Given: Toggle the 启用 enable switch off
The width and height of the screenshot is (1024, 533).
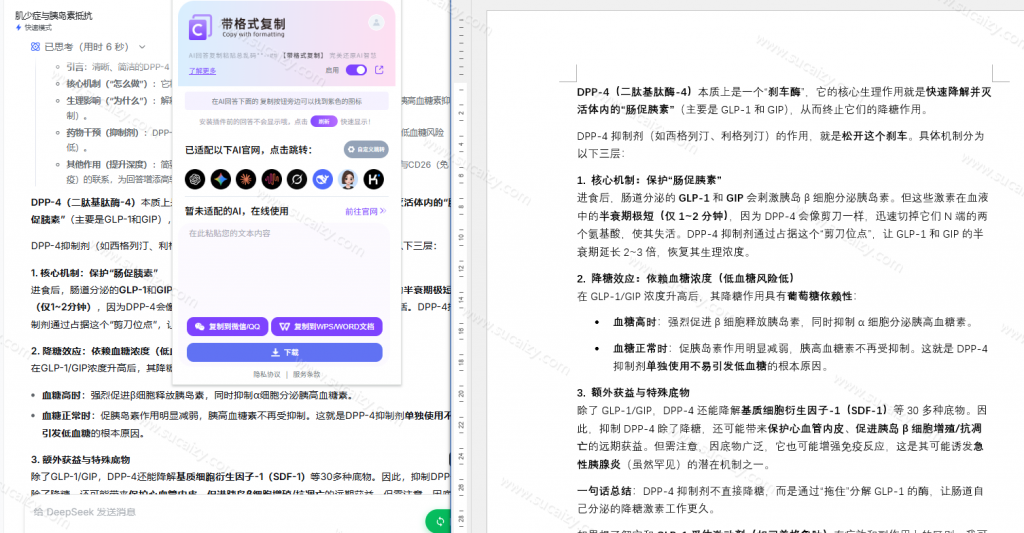Looking at the screenshot, I should coord(356,70).
